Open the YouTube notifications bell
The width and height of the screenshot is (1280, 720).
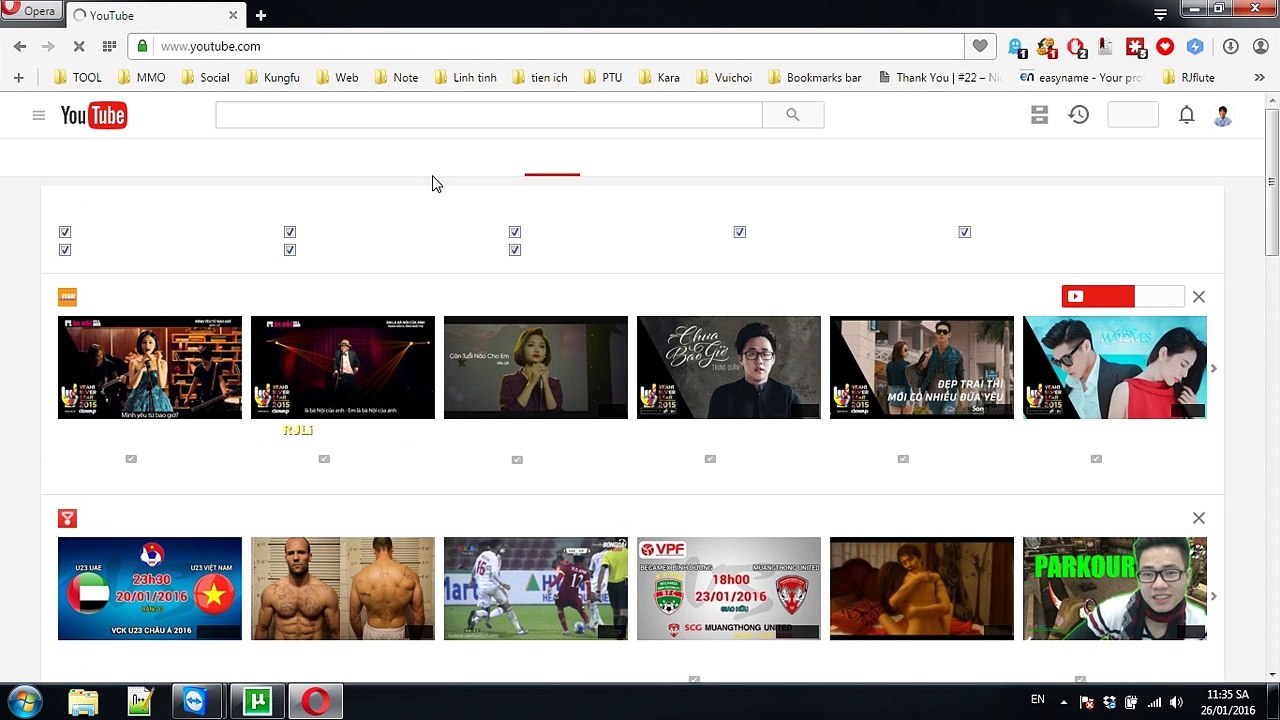tap(1186, 115)
